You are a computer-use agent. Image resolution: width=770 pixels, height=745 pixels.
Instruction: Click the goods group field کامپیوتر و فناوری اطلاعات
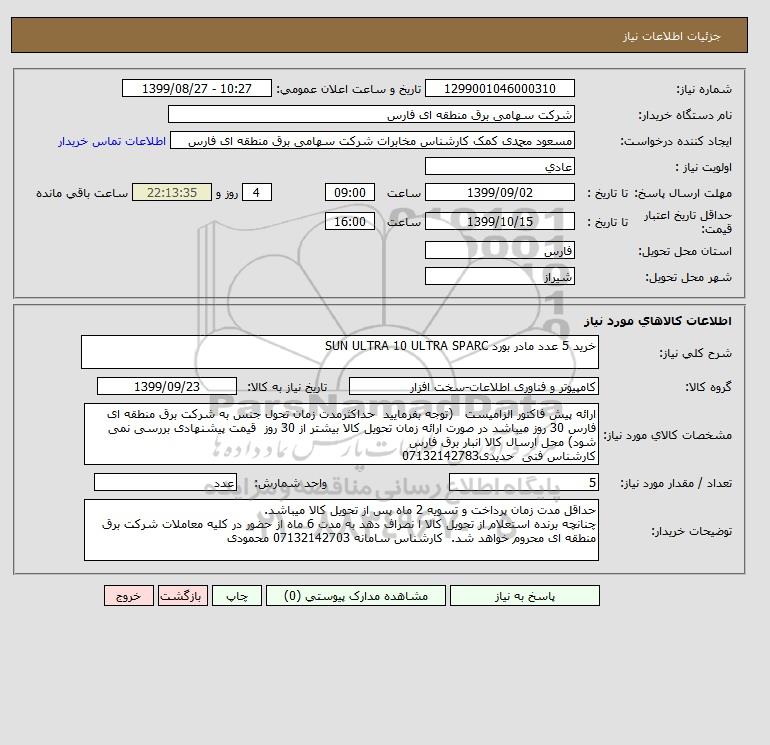[473, 386]
